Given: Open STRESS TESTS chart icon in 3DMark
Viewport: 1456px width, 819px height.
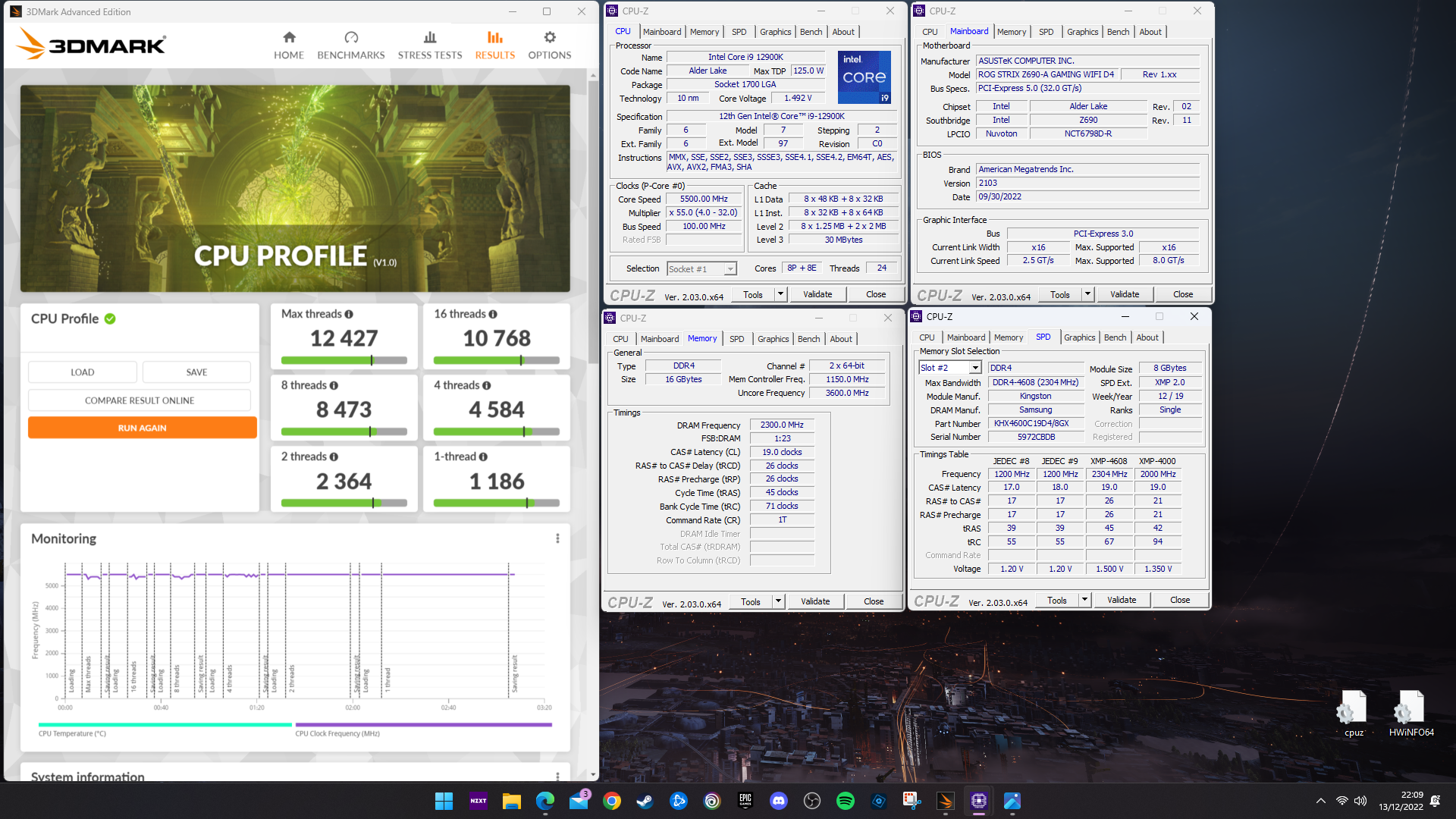Looking at the screenshot, I should (x=430, y=37).
